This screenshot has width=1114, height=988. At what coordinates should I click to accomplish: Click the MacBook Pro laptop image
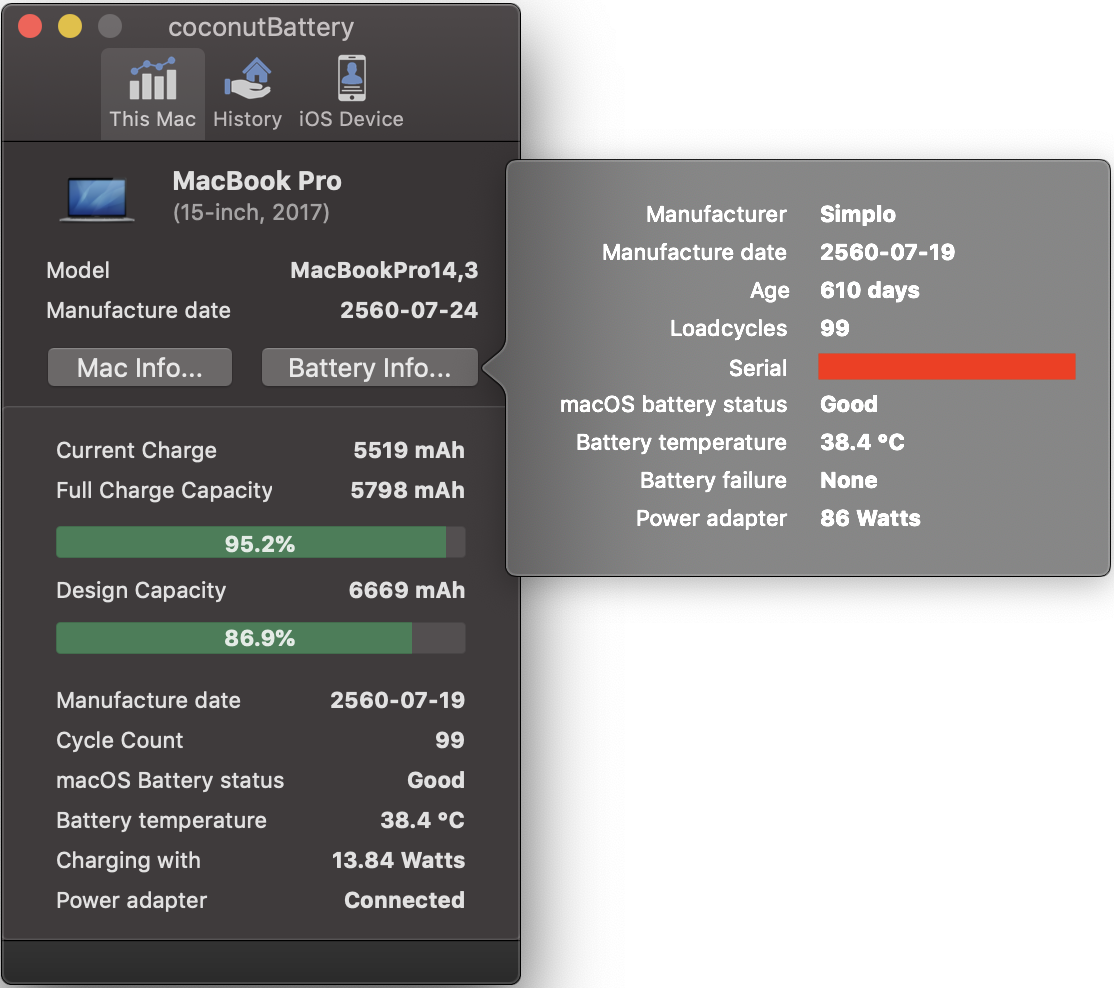[x=97, y=200]
